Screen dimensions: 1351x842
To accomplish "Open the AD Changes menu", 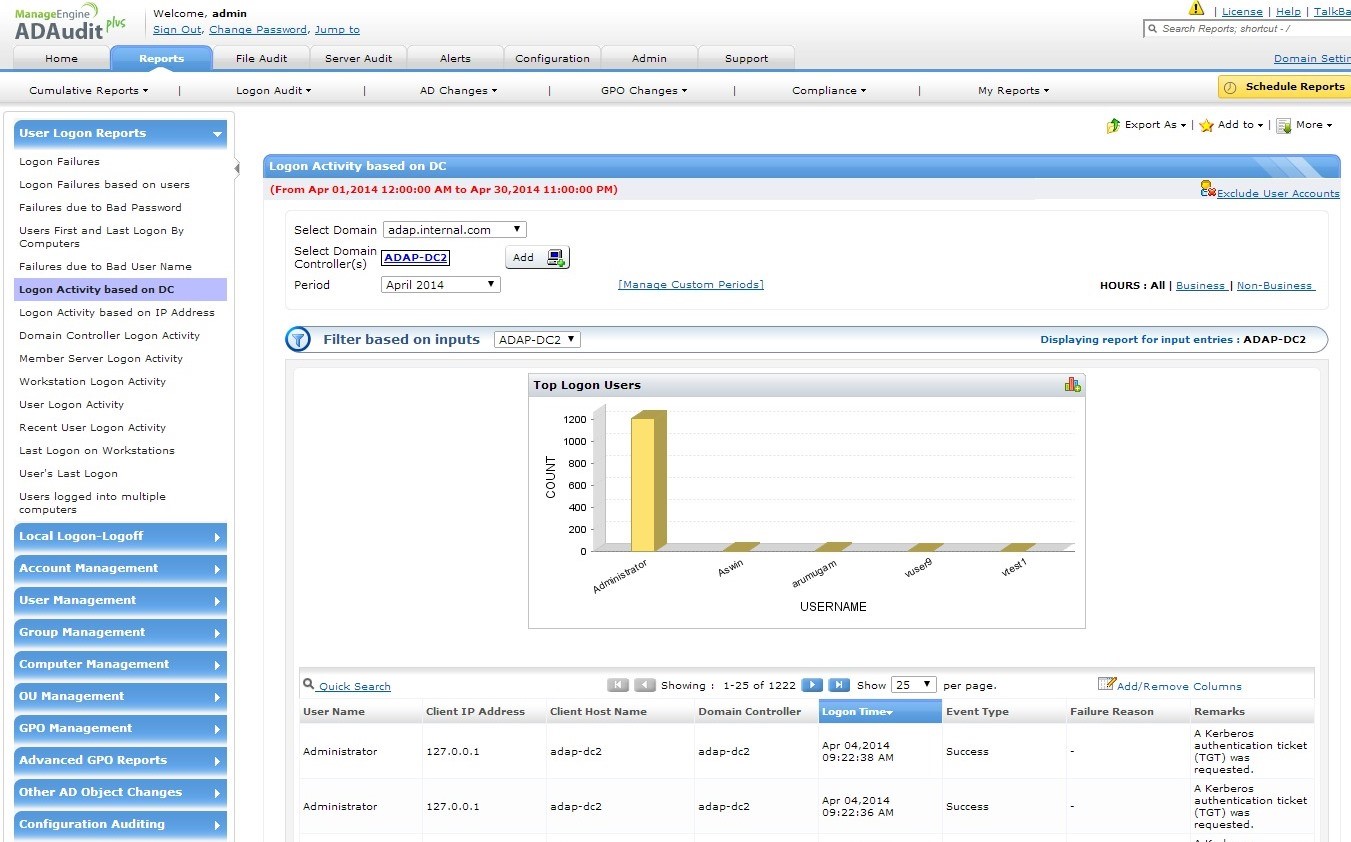I will pyautogui.click(x=458, y=90).
